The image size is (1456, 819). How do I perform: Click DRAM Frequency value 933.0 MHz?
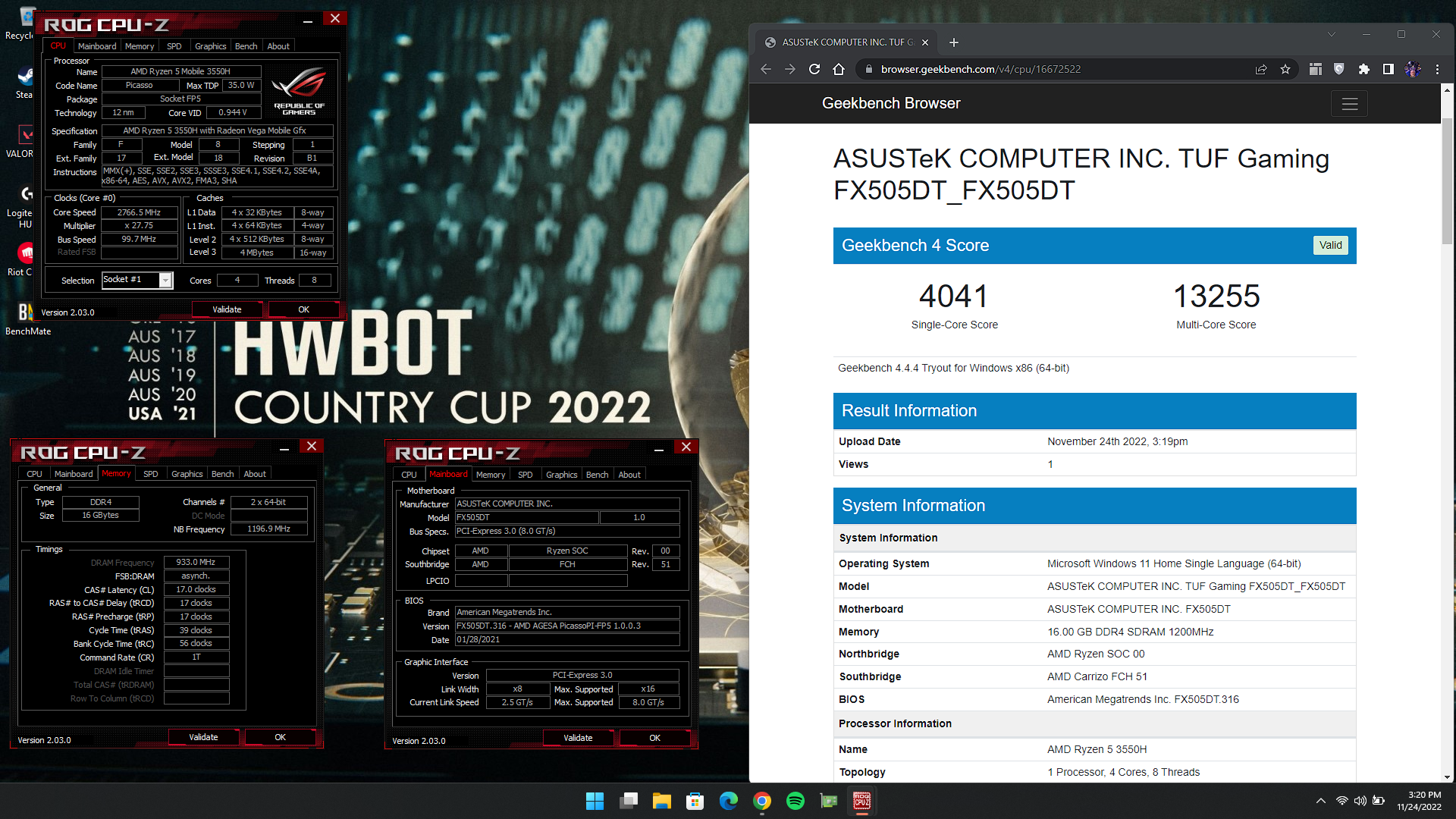[x=196, y=563]
